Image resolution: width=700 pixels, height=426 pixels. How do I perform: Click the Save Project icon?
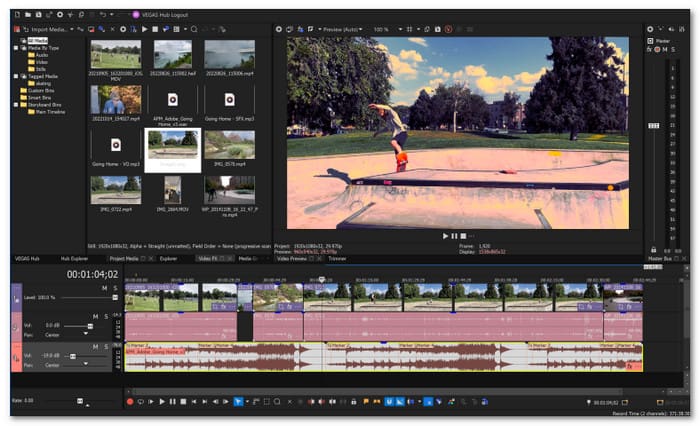click(x=38, y=15)
